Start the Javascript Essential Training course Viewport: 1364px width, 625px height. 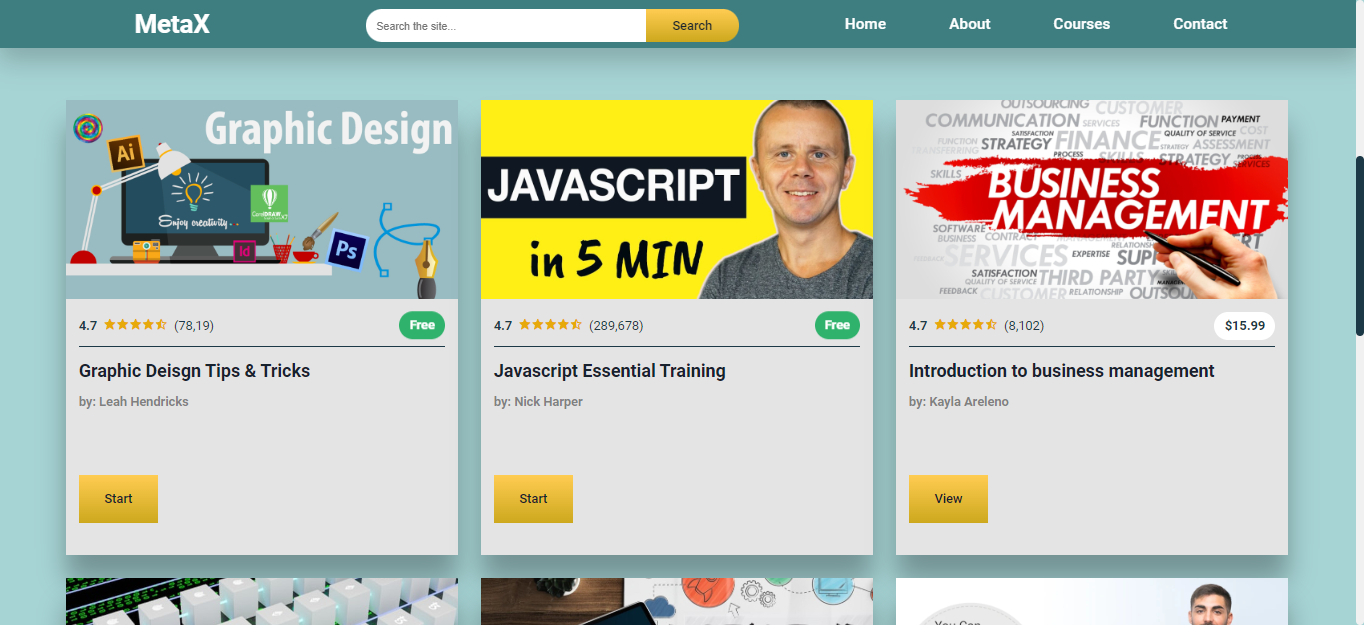click(x=533, y=498)
